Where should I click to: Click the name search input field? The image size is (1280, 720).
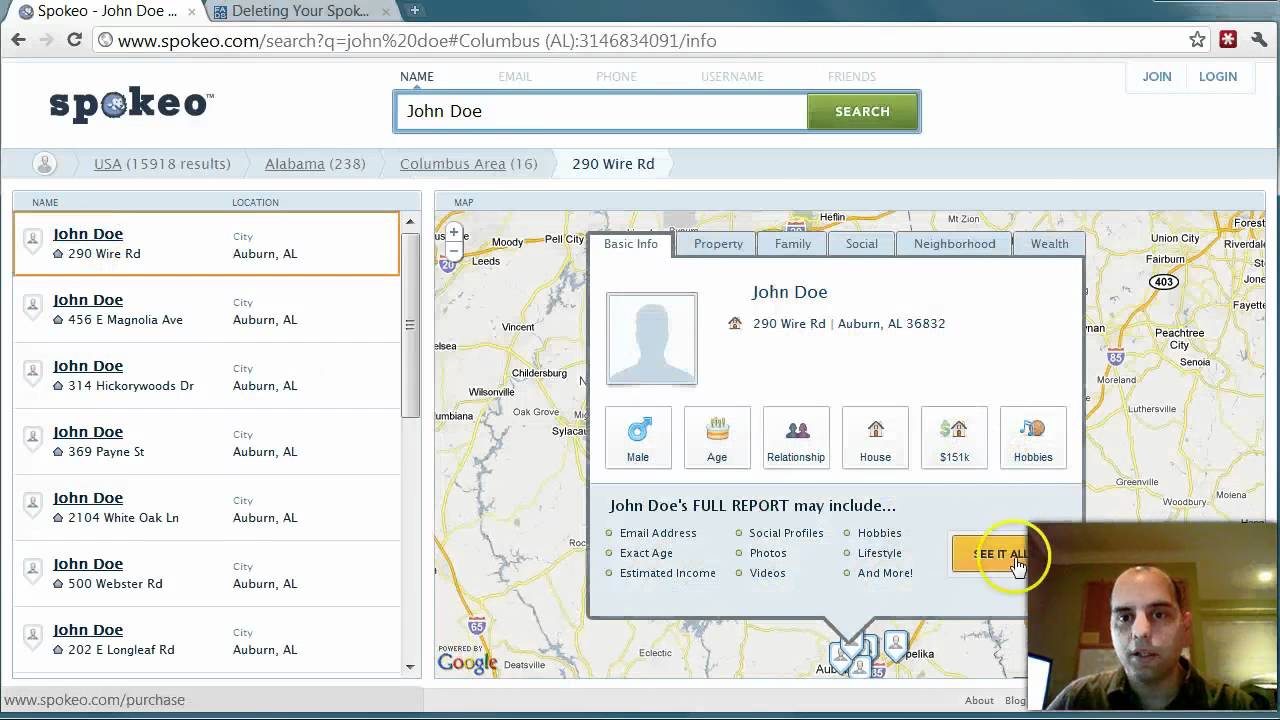[x=600, y=112]
